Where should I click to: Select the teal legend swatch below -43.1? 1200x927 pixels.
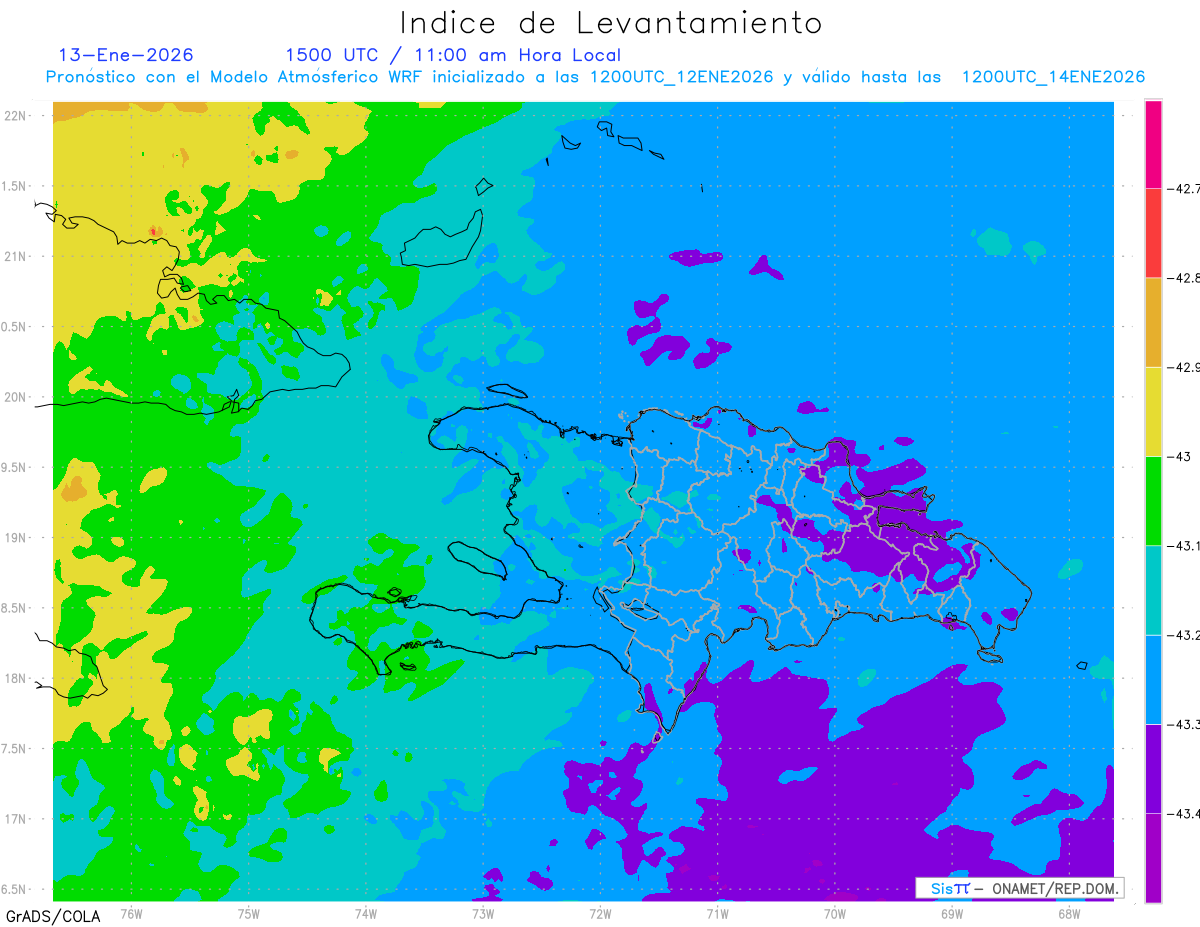click(x=1153, y=590)
